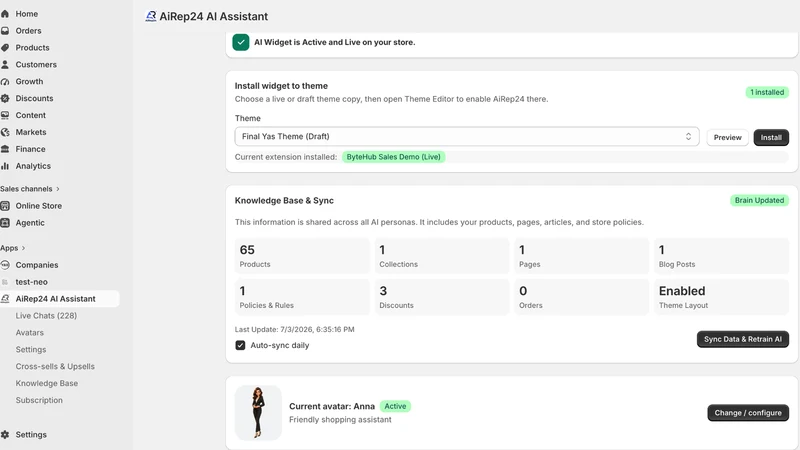Click the Collections stat card

pos(442,256)
